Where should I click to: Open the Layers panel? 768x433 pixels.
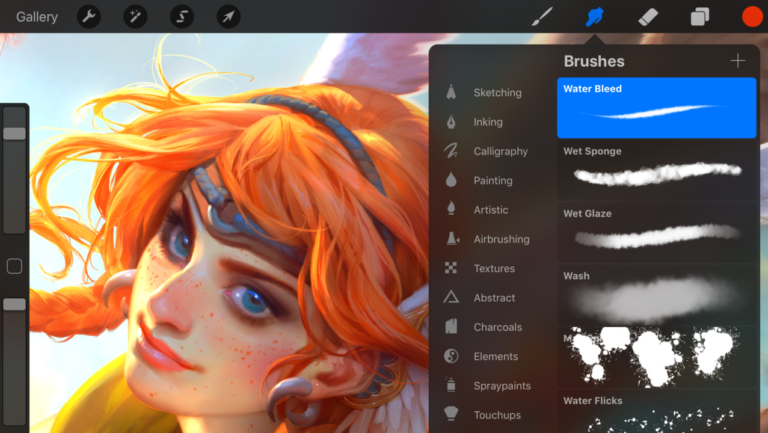(x=700, y=16)
